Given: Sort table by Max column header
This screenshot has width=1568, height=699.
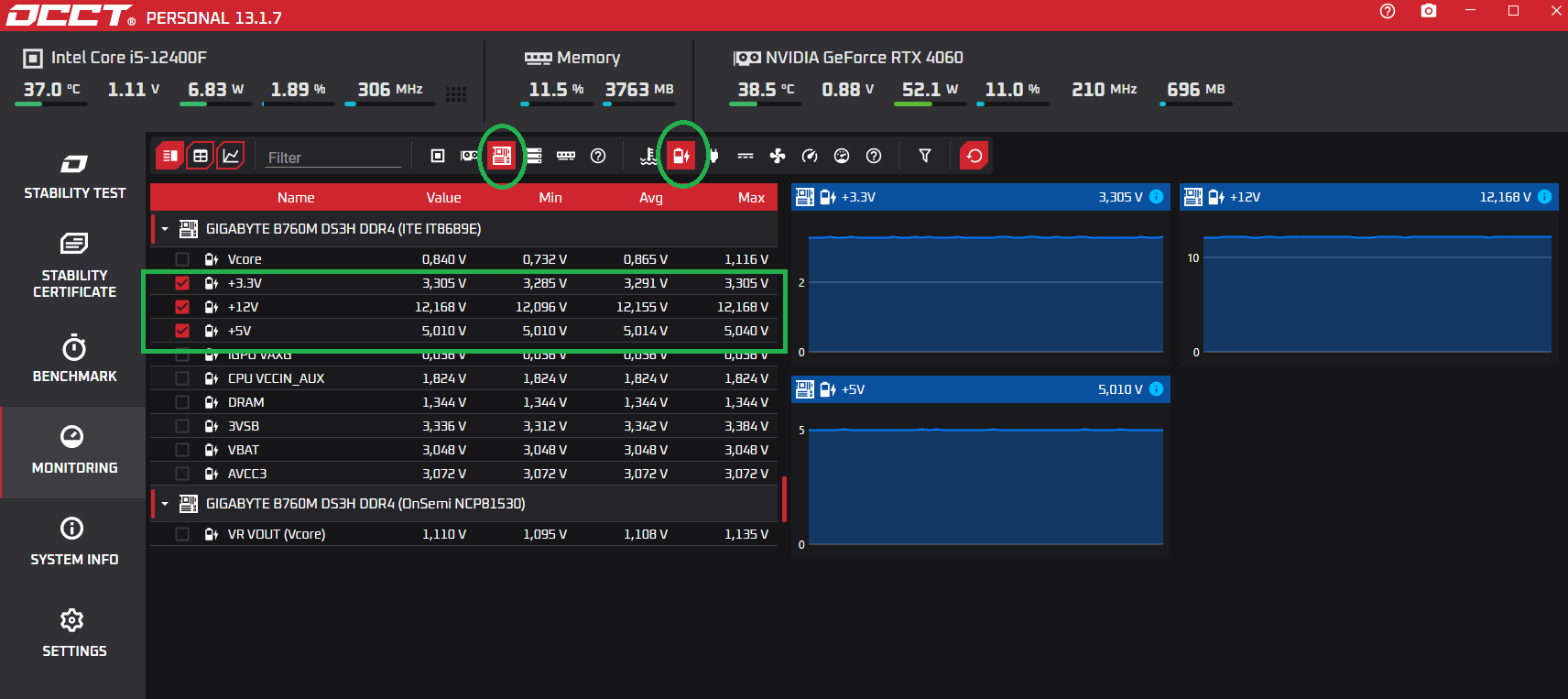Looking at the screenshot, I should (x=751, y=198).
